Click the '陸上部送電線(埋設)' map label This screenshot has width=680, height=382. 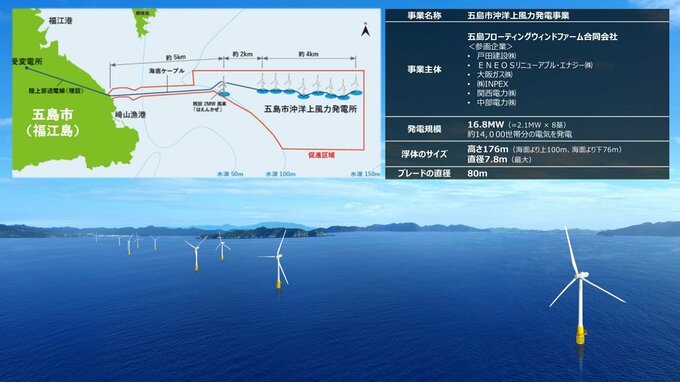[56, 91]
